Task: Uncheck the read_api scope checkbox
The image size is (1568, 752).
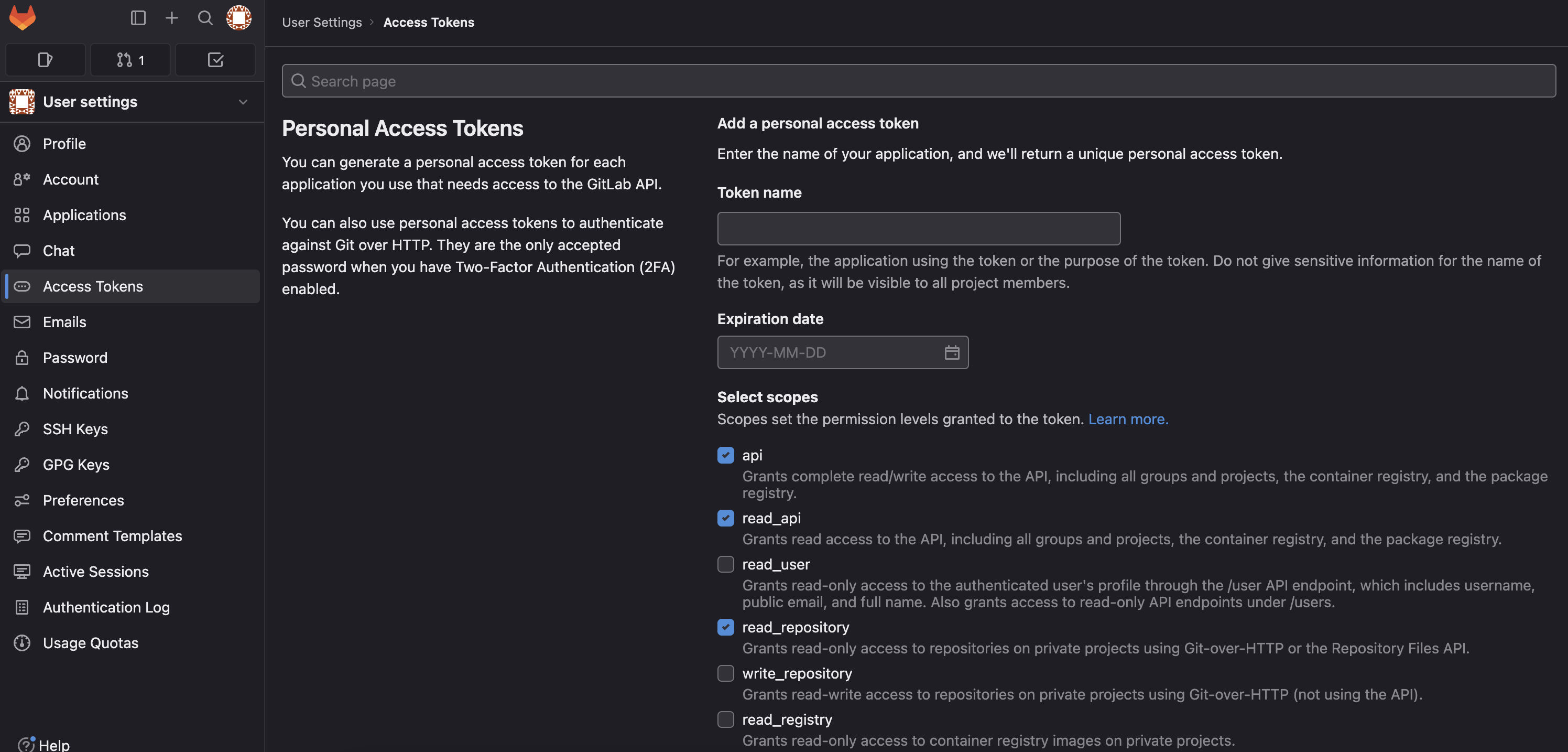Action: coord(725,518)
